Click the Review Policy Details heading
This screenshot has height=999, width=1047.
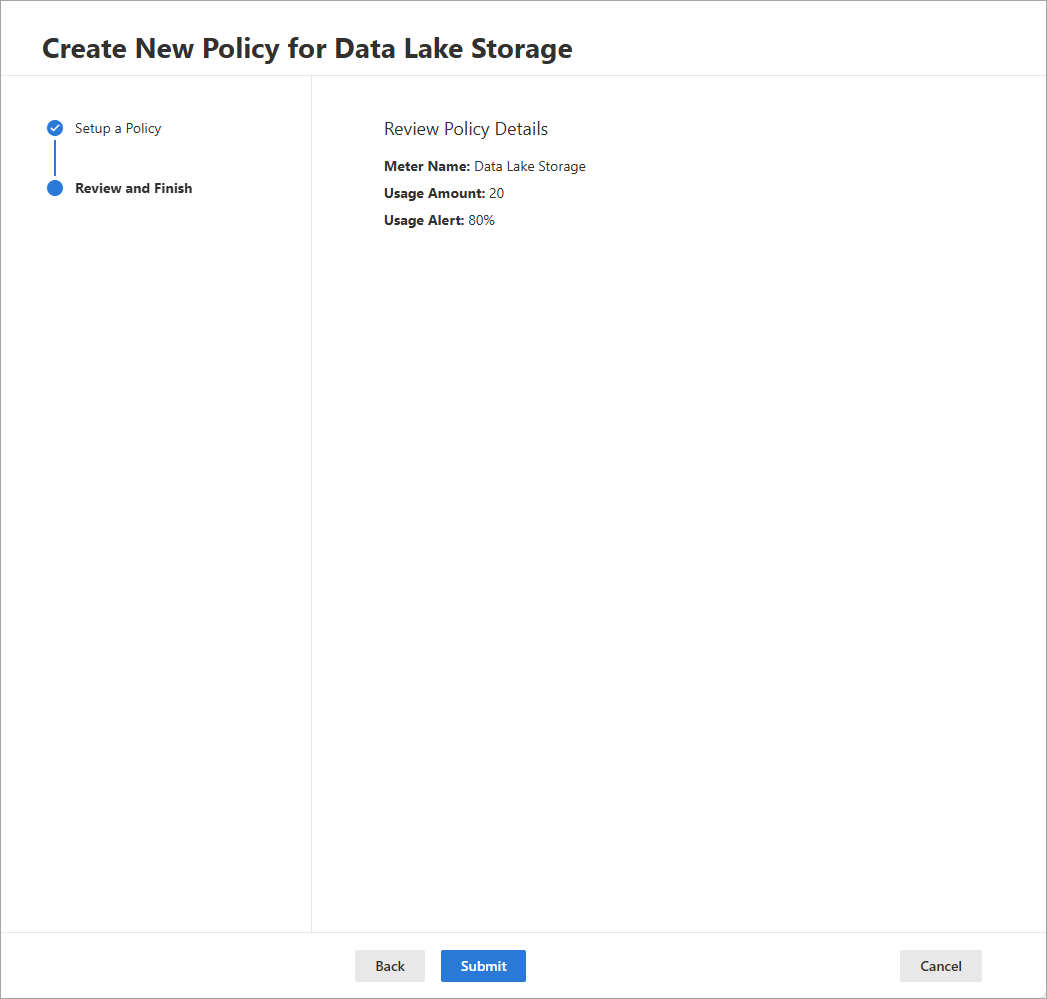(x=466, y=129)
